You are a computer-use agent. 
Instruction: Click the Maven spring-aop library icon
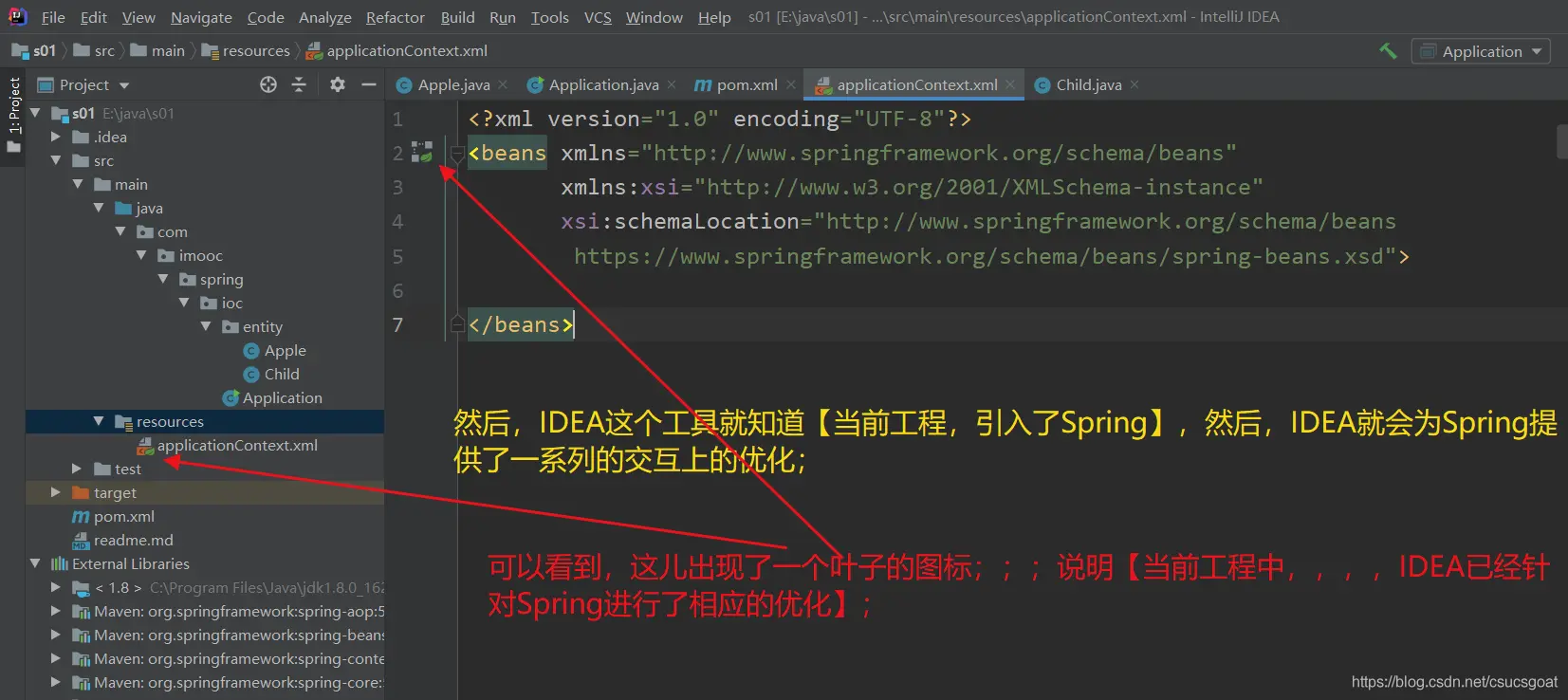[81, 612]
